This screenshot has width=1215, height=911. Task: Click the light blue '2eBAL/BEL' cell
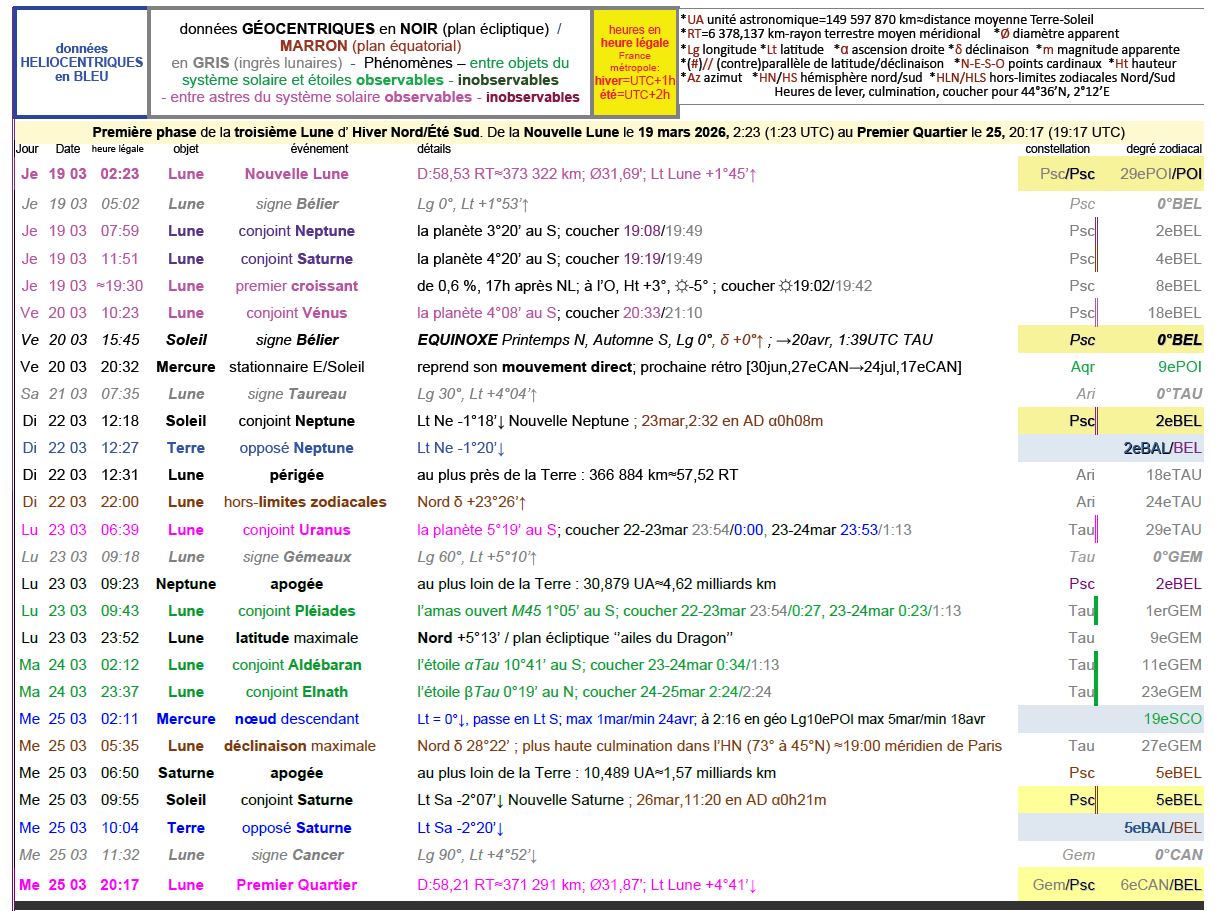pos(1161,449)
